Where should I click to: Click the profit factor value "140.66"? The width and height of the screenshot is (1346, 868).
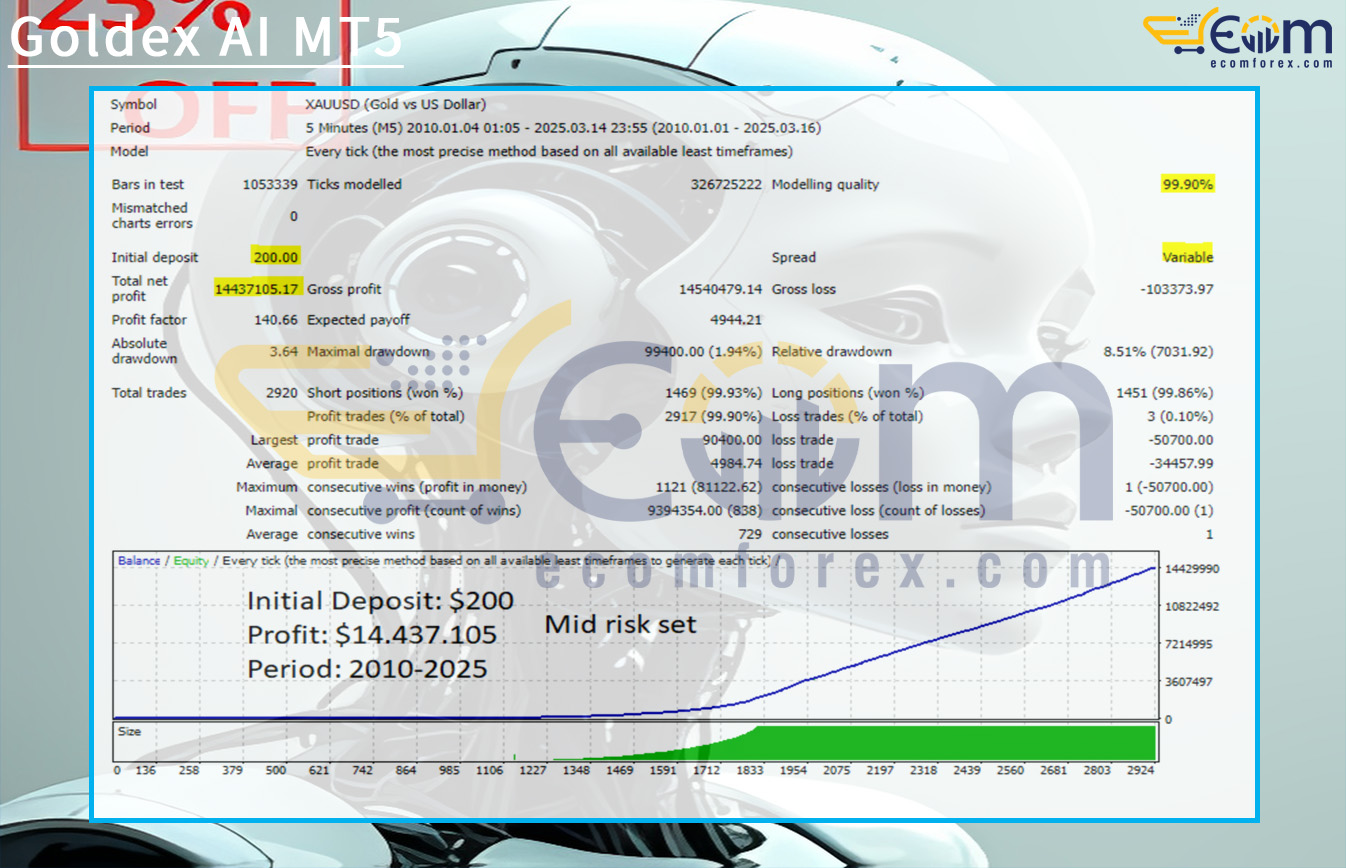pos(277,320)
